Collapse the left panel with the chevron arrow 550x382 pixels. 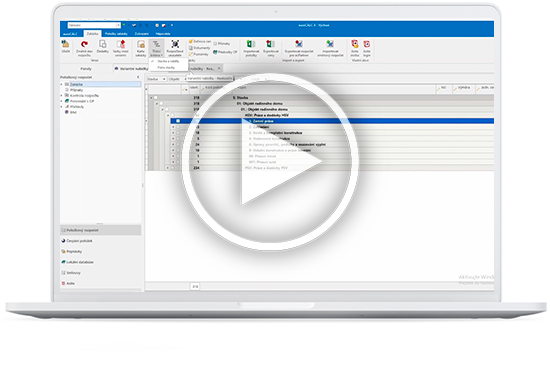tap(138, 77)
